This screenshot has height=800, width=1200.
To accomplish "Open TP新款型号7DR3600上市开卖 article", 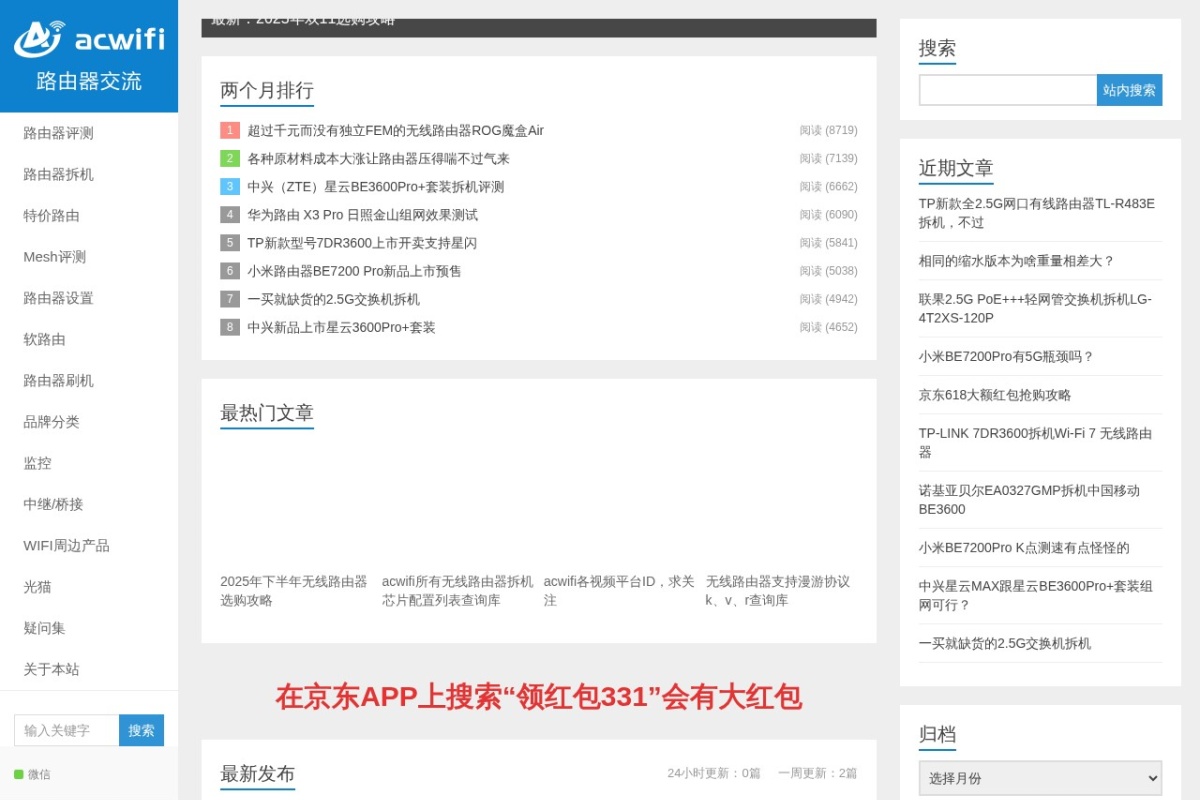I will (x=362, y=242).
